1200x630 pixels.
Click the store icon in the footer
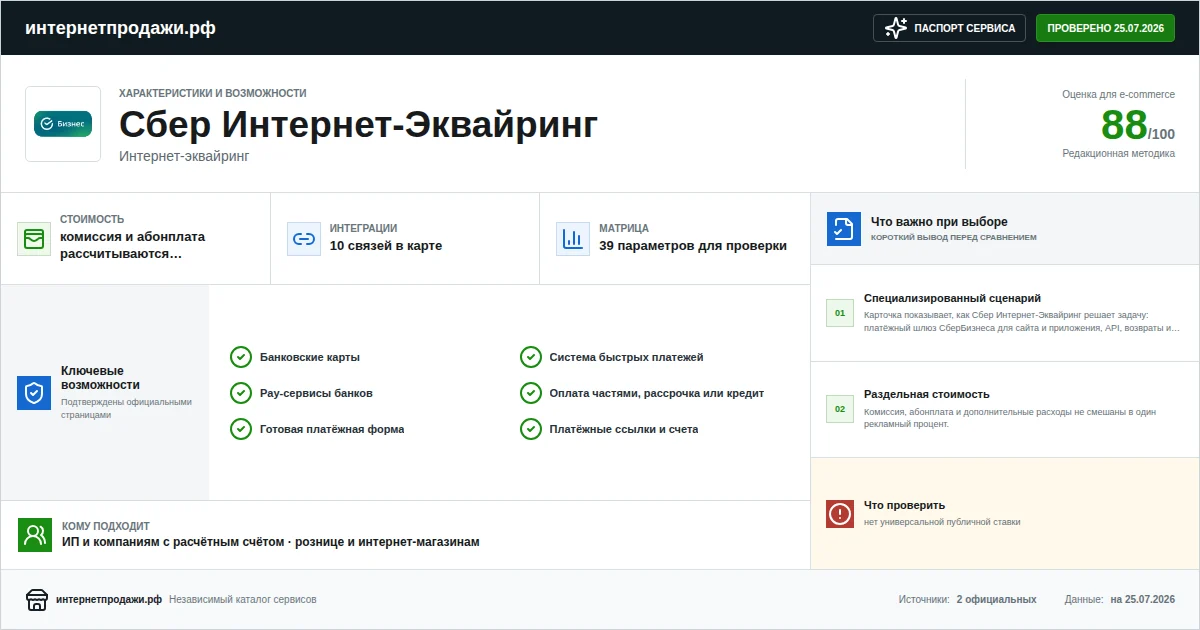tap(37, 600)
